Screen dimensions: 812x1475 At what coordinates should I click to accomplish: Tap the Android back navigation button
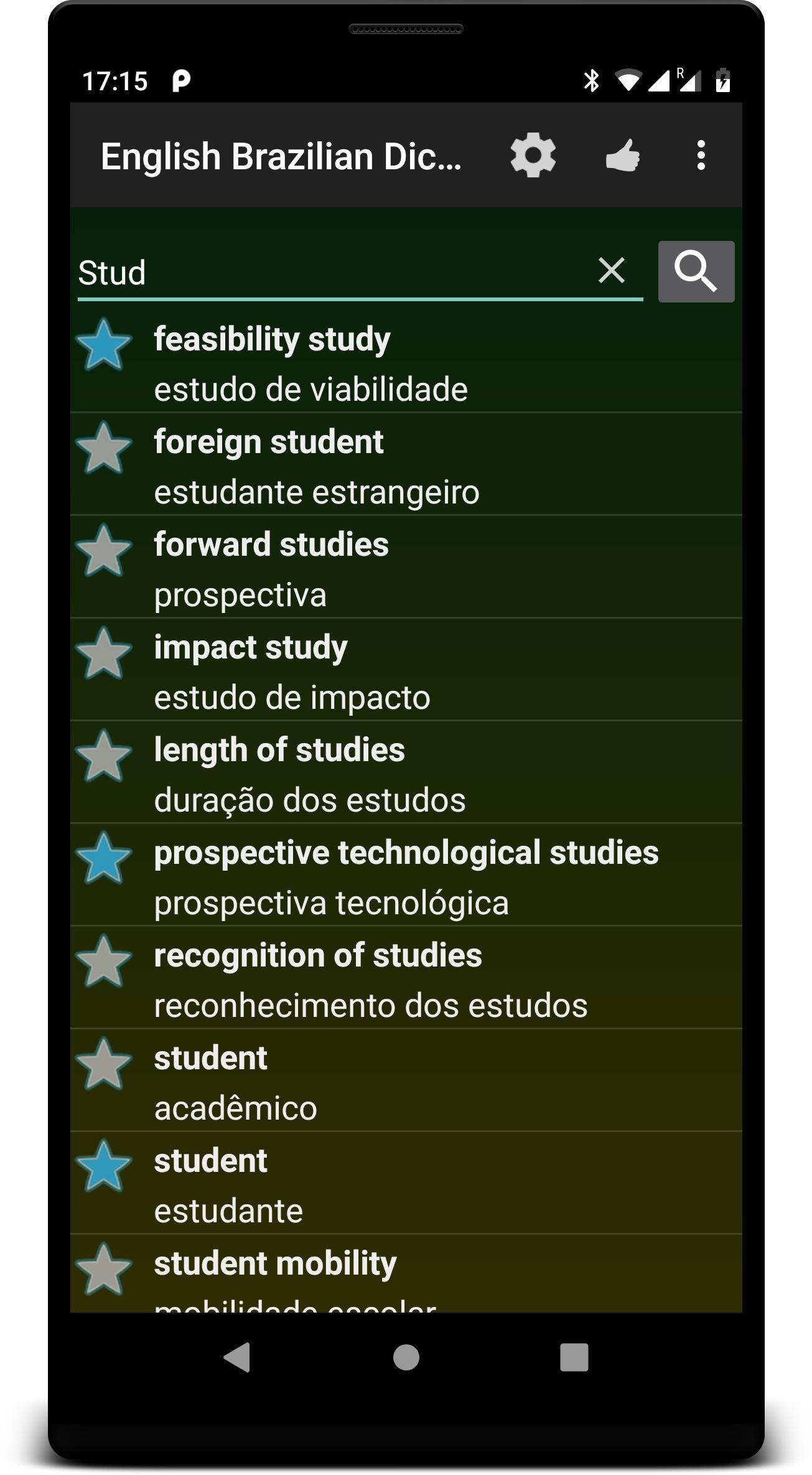pyautogui.click(x=237, y=1357)
